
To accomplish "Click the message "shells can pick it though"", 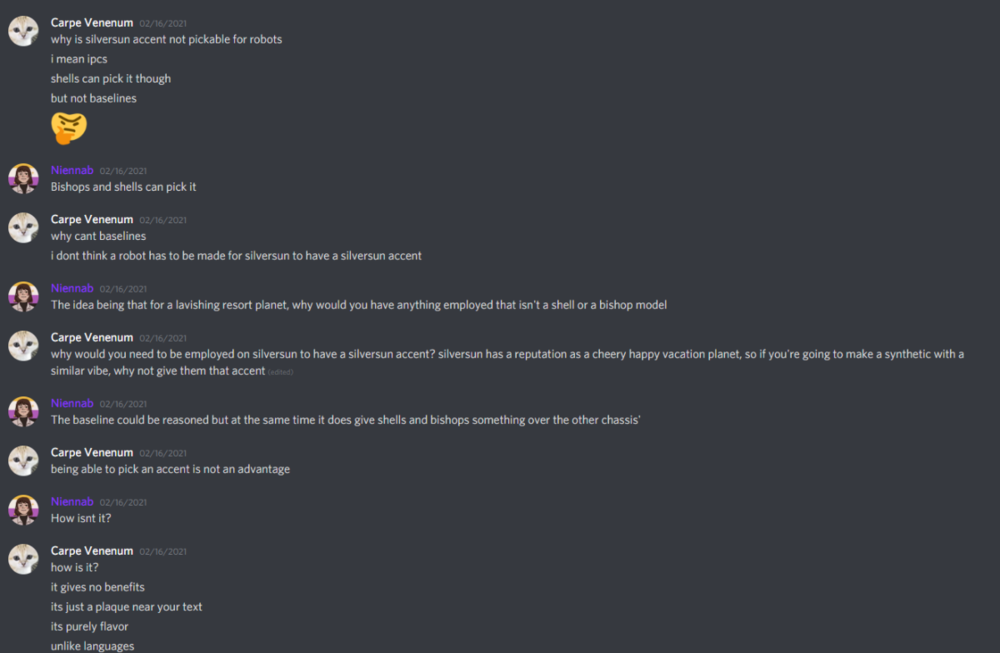I will click(x=111, y=79).
